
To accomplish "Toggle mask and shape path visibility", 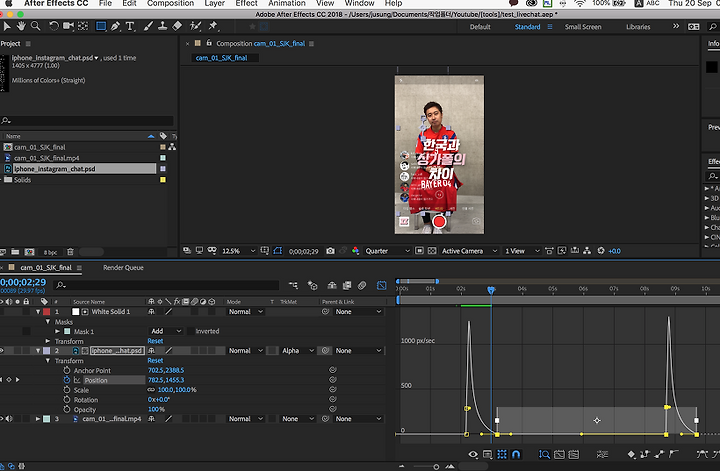I will coord(278,251).
